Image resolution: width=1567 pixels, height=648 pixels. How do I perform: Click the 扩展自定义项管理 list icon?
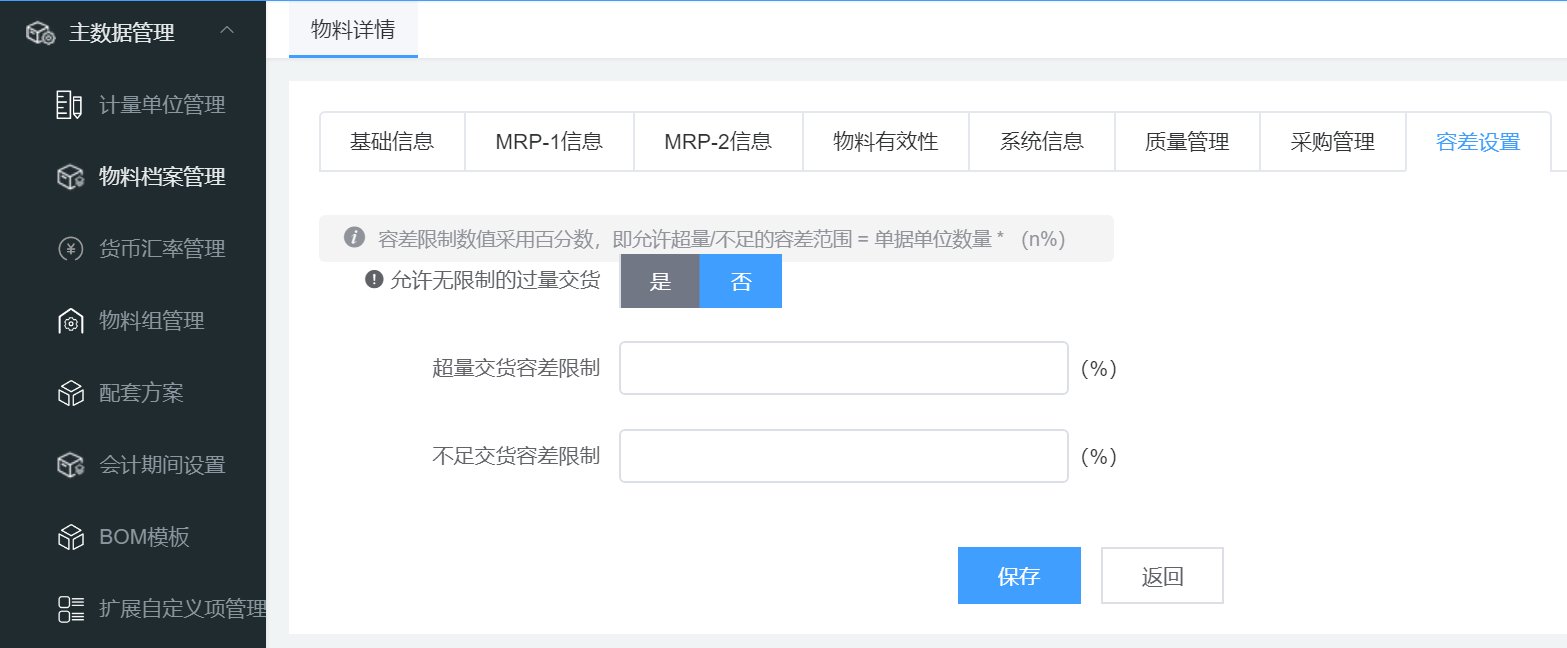coord(69,609)
